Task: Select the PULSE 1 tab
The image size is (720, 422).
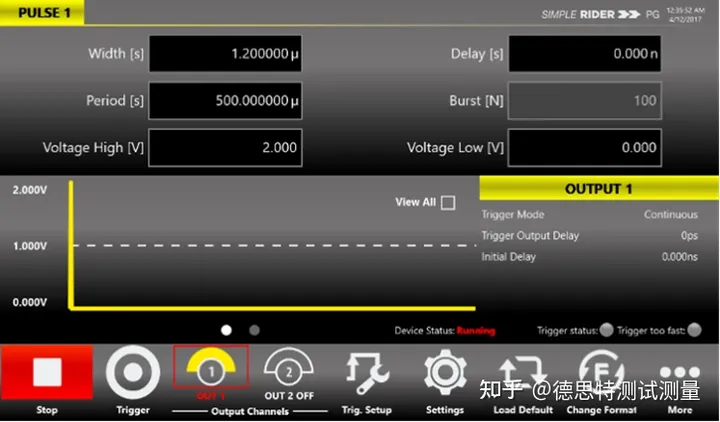Action: [42, 12]
